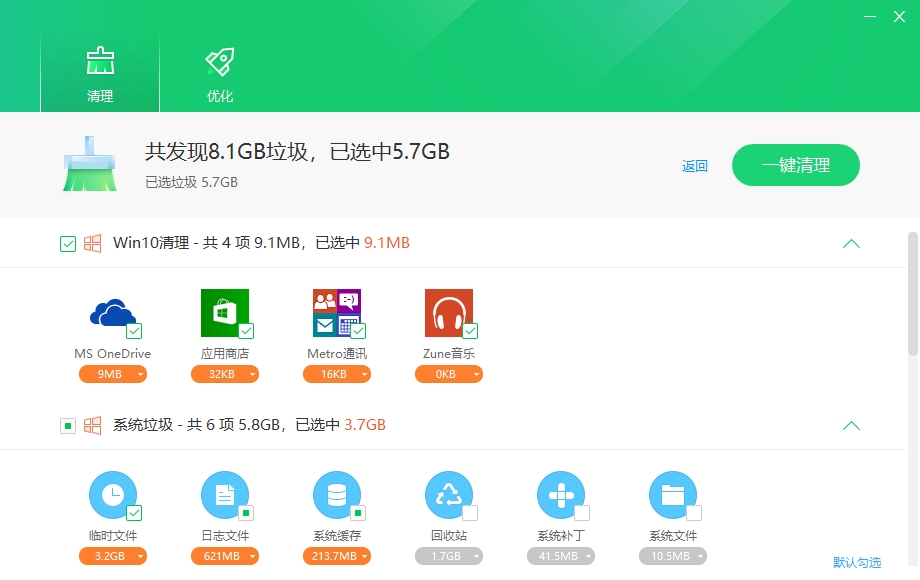
Task: Open the 1.7GB dropdown under 回收站
Action: click(449, 557)
